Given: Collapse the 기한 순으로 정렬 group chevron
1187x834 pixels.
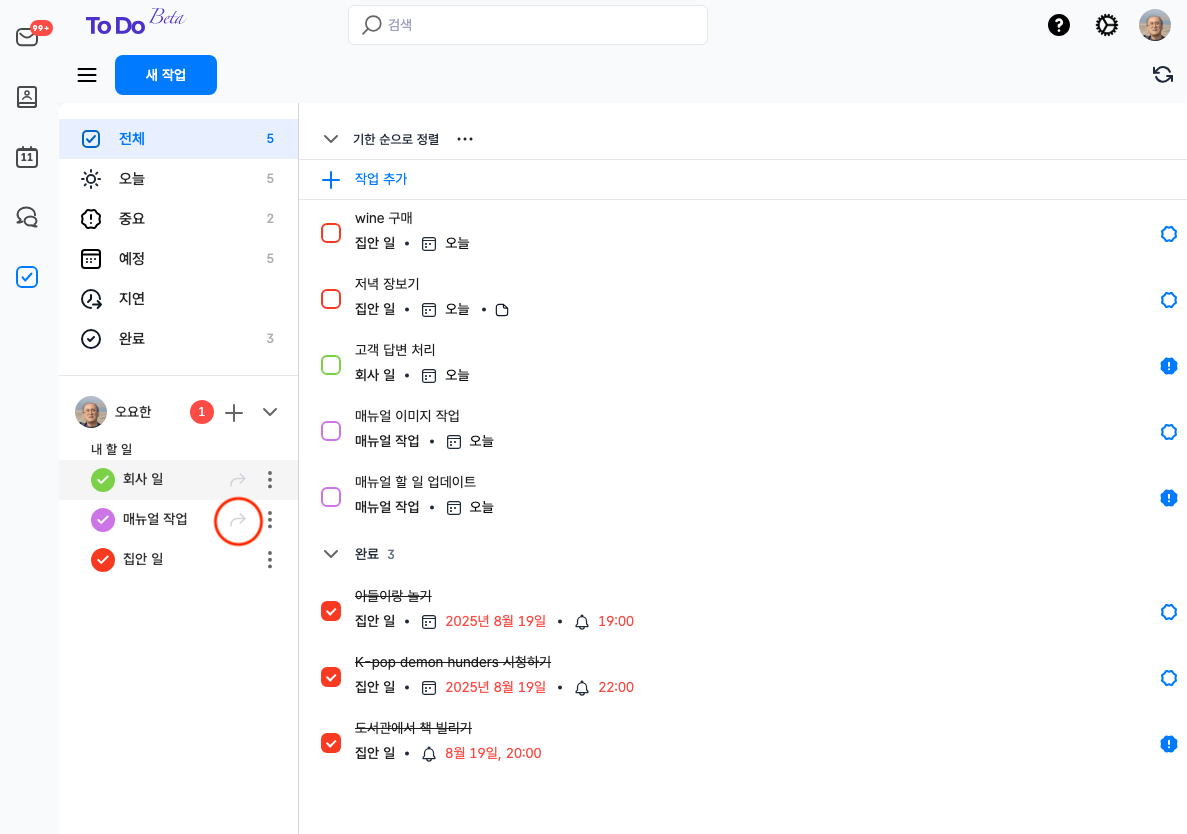Looking at the screenshot, I should pyautogui.click(x=331, y=139).
